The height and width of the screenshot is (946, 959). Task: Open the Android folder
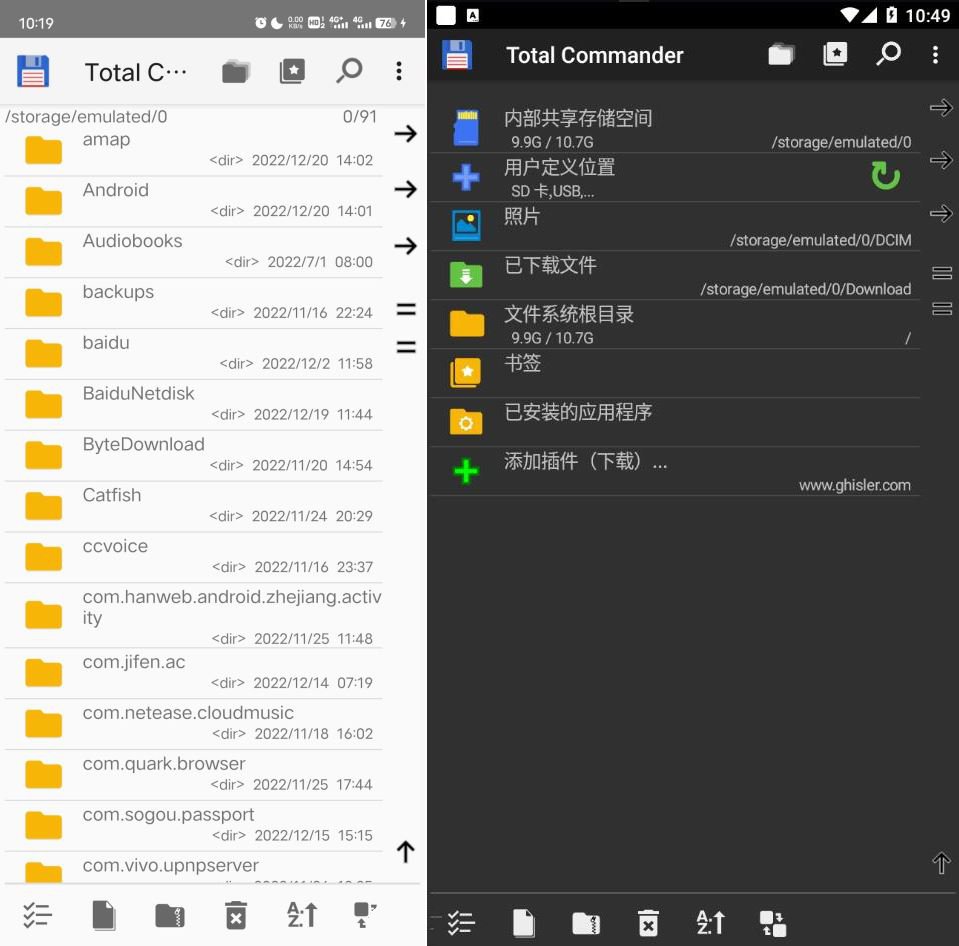(x=193, y=201)
